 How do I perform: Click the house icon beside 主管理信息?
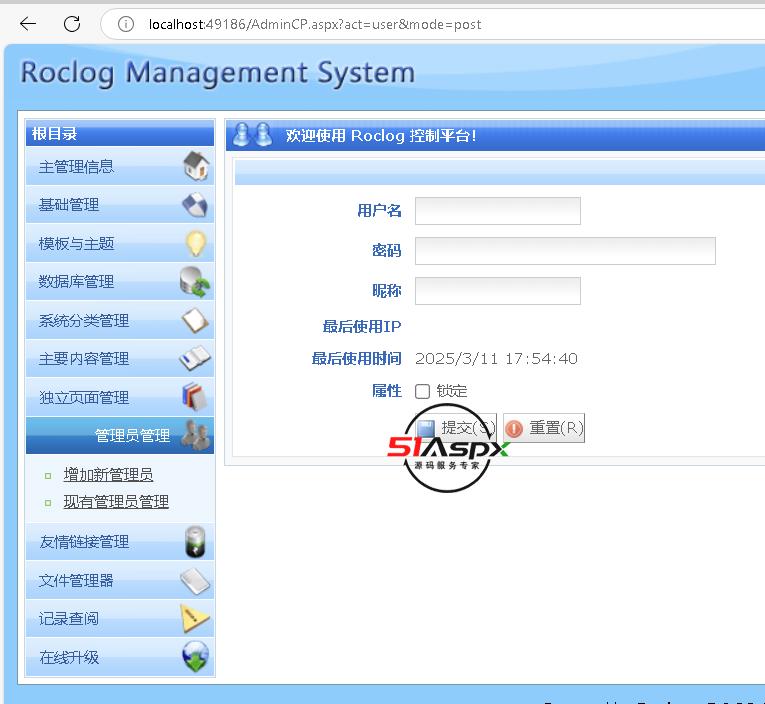[196, 165]
